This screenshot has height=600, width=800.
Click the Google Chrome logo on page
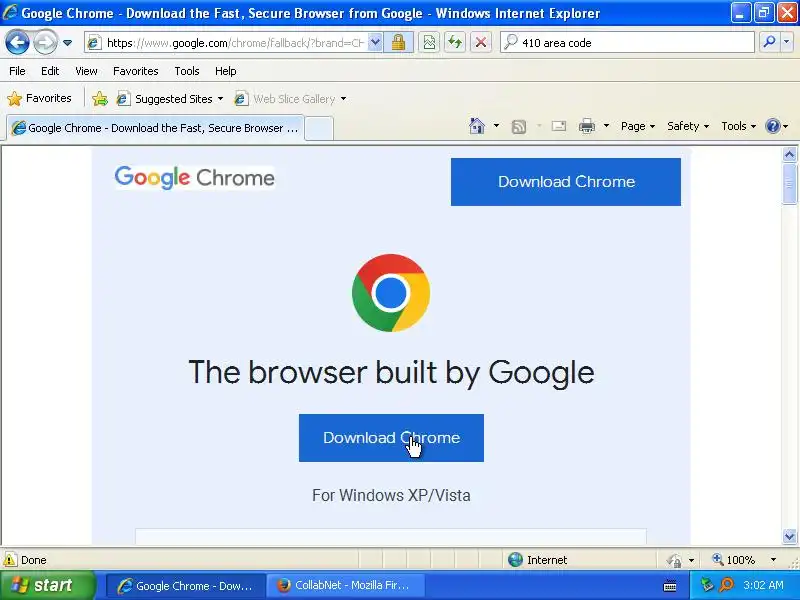click(x=194, y=178)
